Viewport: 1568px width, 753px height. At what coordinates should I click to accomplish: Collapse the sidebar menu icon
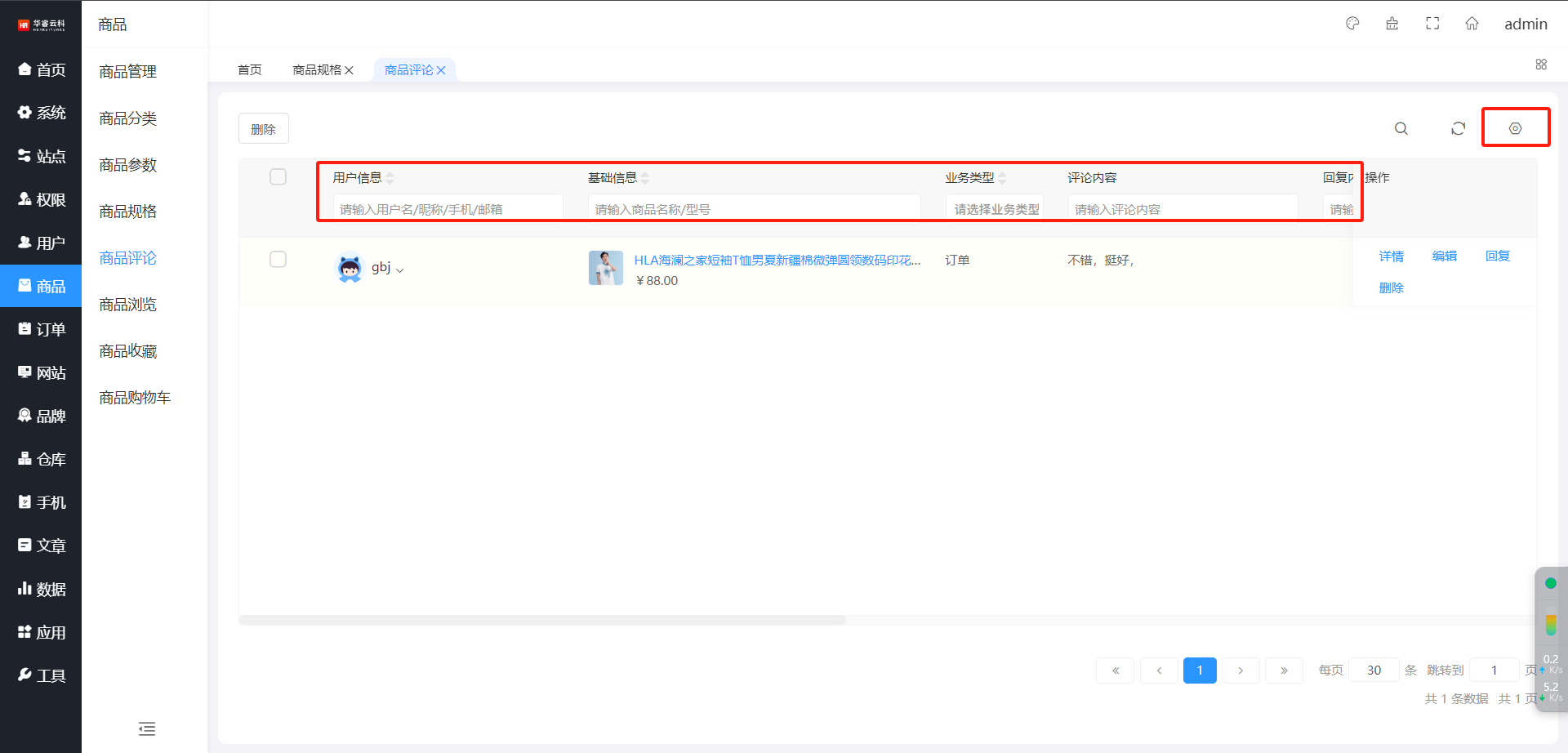click(x=147, y=728)
